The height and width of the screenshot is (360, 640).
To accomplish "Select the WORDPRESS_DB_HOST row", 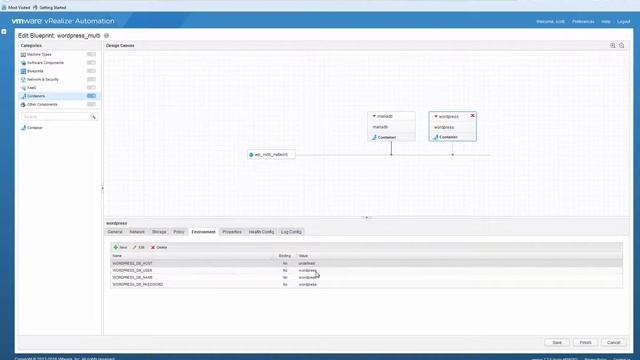I will (x=367, y=263).
